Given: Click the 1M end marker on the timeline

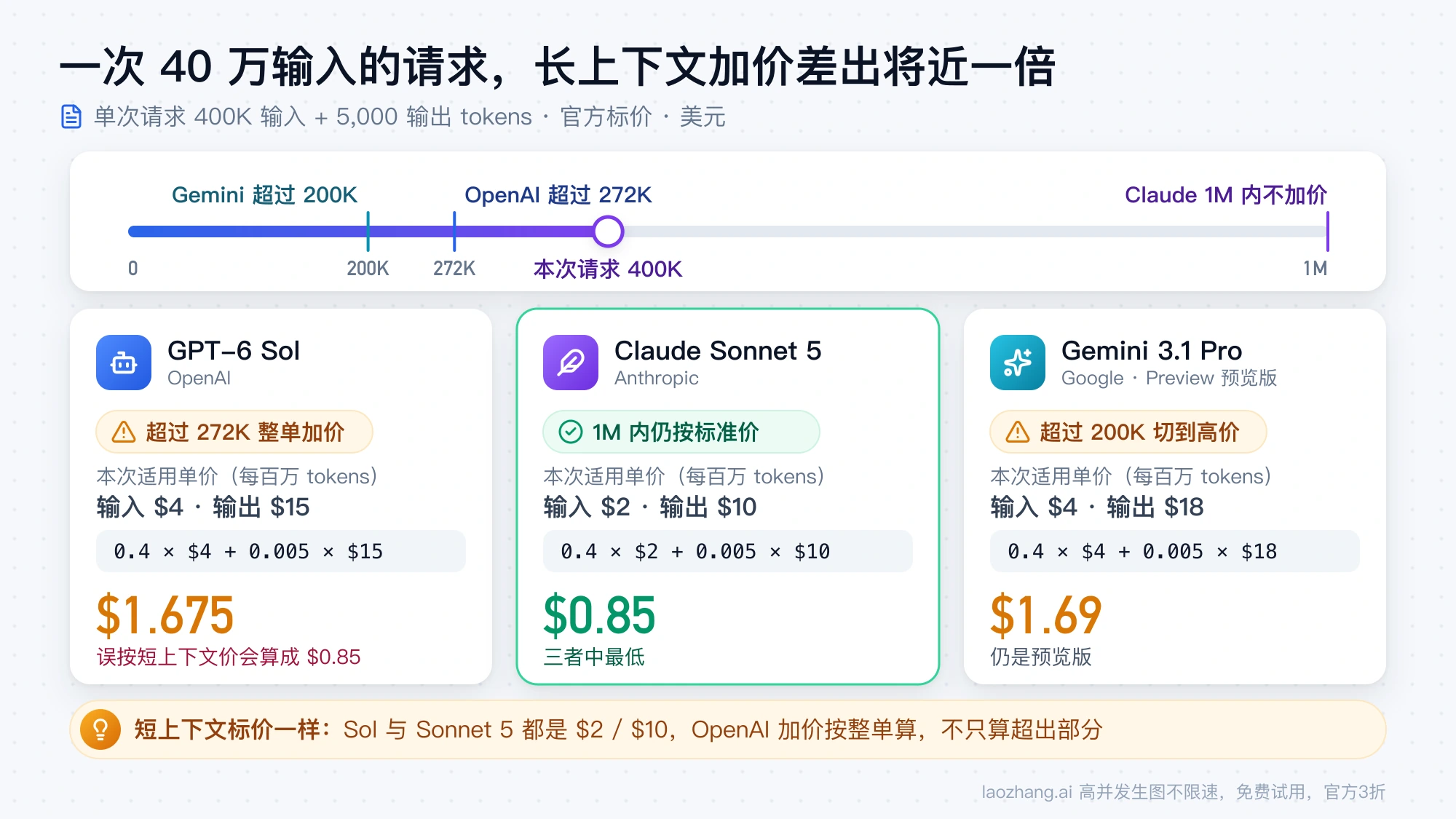Looking at the screenshot, I should click(1328, 232).
